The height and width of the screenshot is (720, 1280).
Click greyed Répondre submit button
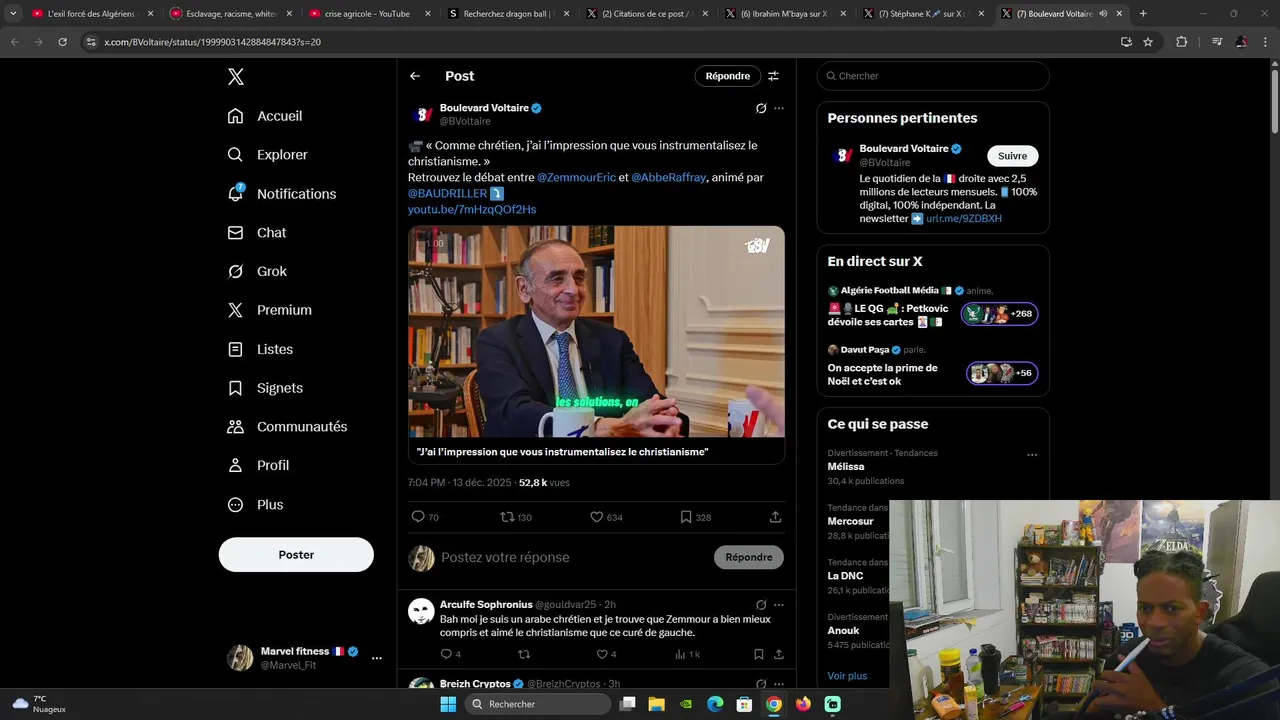coord(749,558)
